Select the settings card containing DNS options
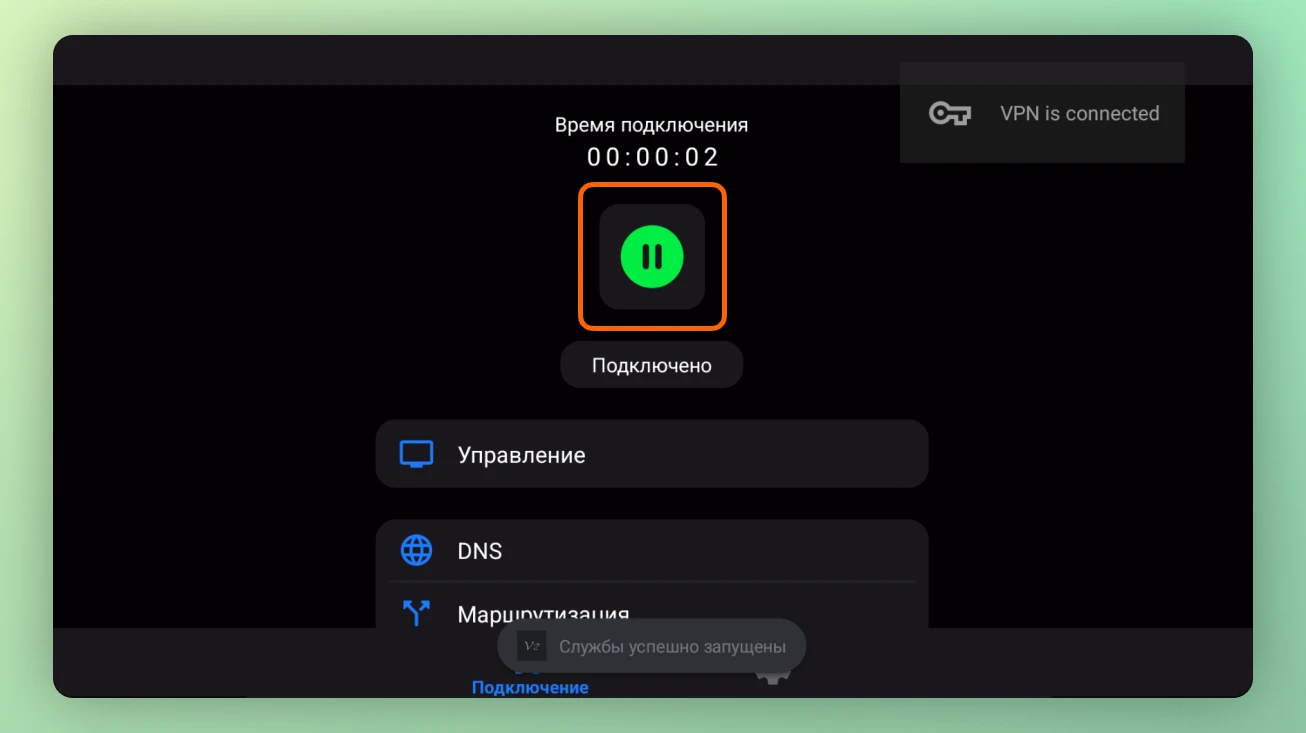Image resolution: width=1306 pixels, height=733 pixels. tap(652, 580)
